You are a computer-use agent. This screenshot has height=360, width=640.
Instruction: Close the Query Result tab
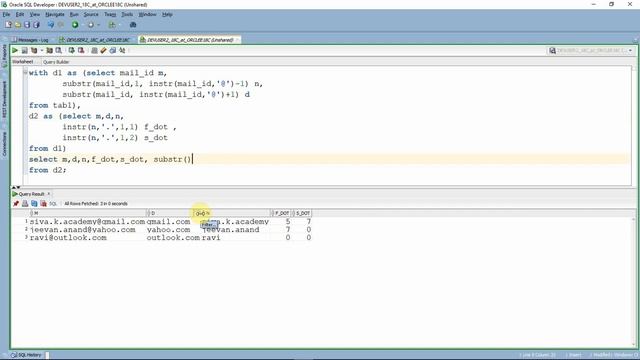point(49,194)
